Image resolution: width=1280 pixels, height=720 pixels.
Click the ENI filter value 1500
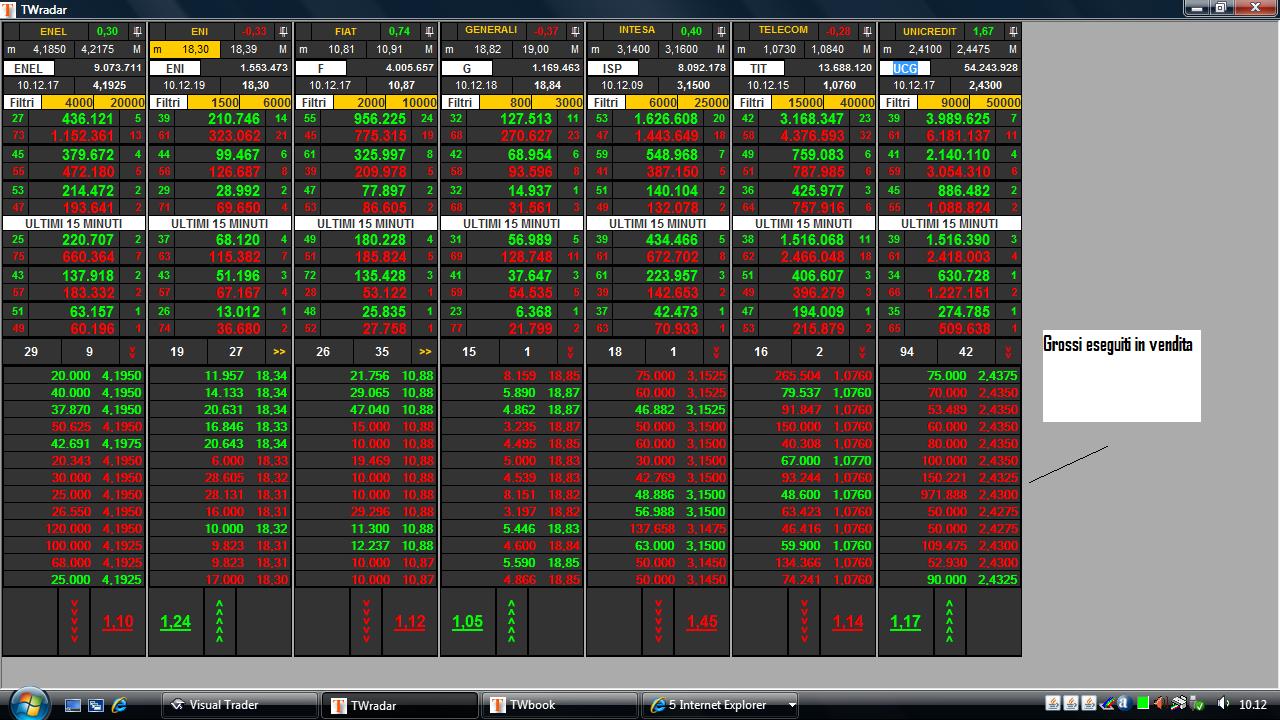(214, 102)
